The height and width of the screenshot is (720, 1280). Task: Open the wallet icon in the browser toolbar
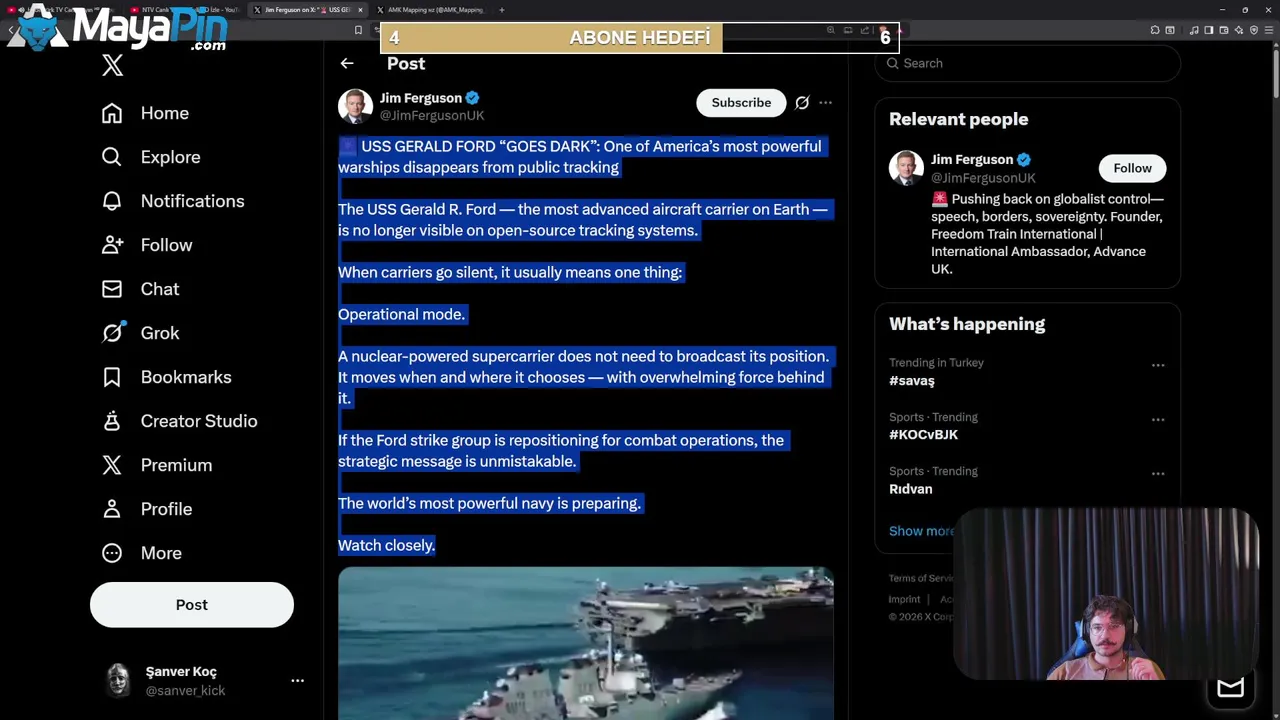point(1224,30)
